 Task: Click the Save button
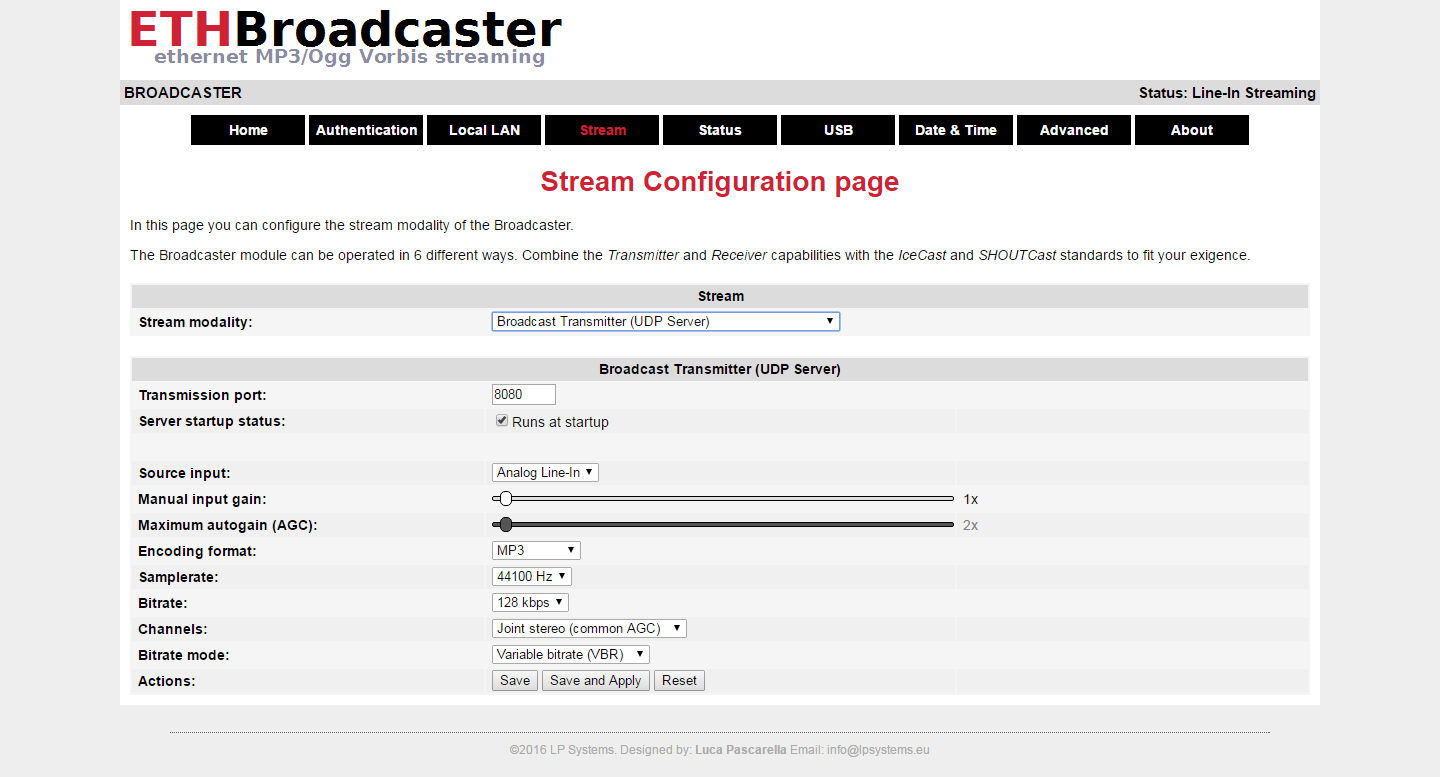click(x=515, y=680)
